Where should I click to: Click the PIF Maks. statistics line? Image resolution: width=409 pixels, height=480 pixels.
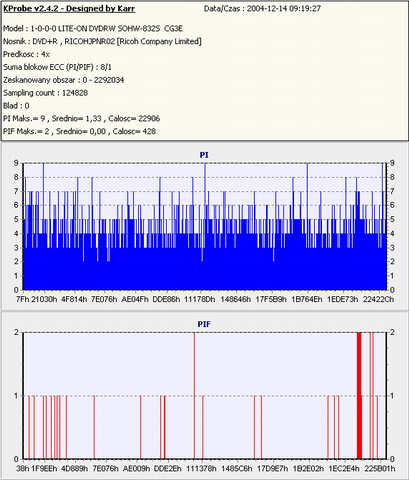coord(79,131)
